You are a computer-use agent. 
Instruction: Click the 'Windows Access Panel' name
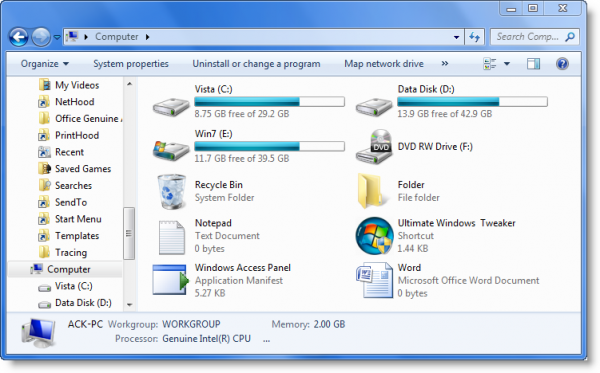243,268
